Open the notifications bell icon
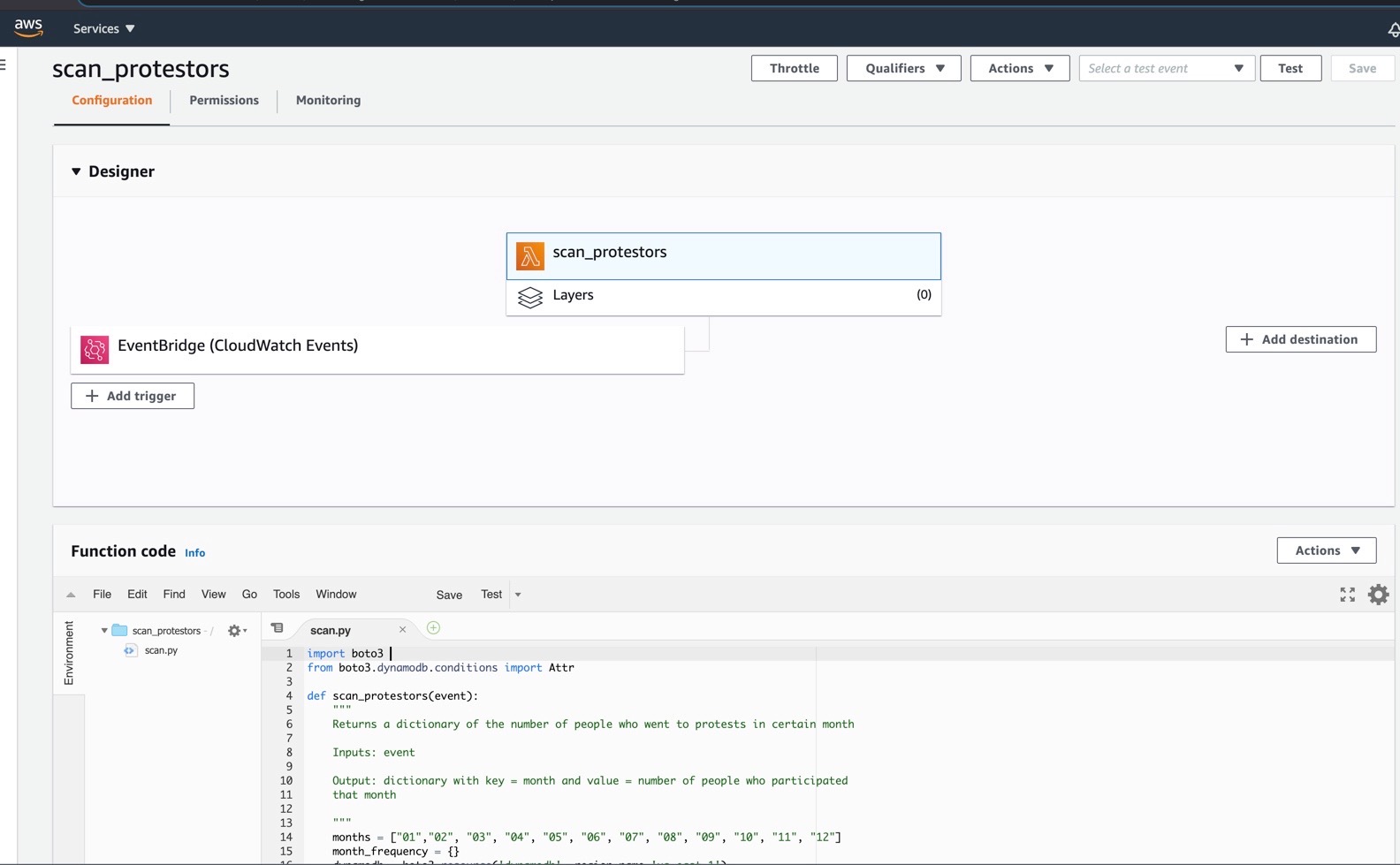 click(x=1394, y=29)
